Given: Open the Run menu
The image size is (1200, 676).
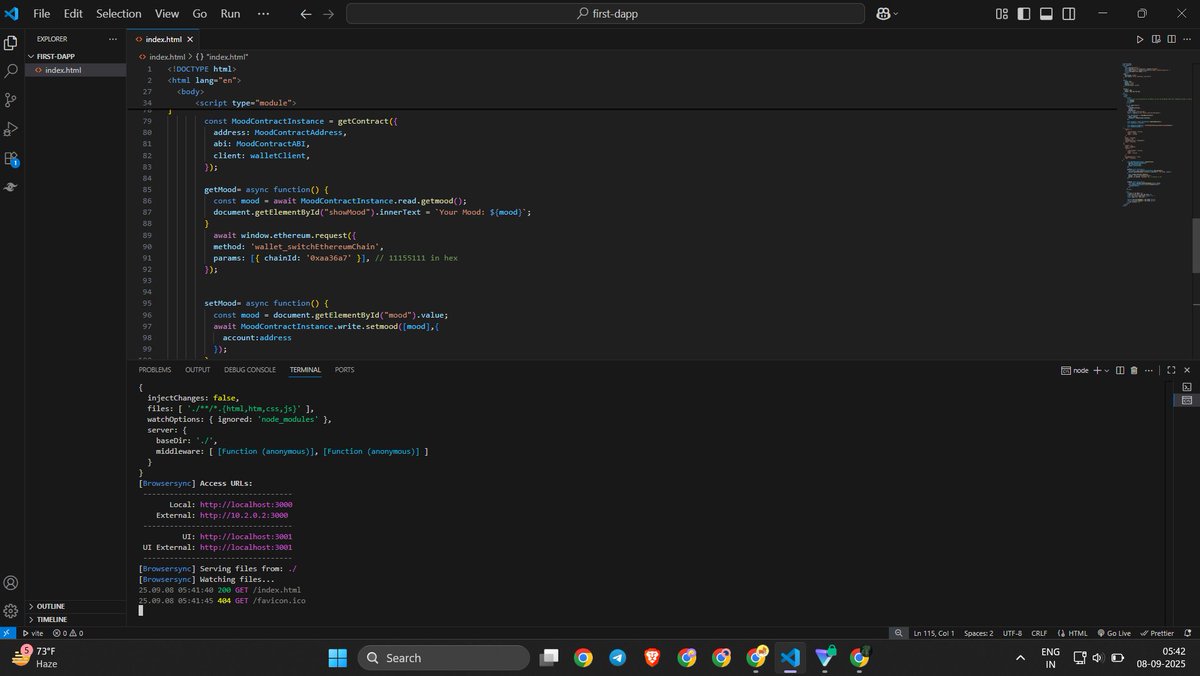Looking at the screenshot, I should pyautogui.click(x=230, y=14).
